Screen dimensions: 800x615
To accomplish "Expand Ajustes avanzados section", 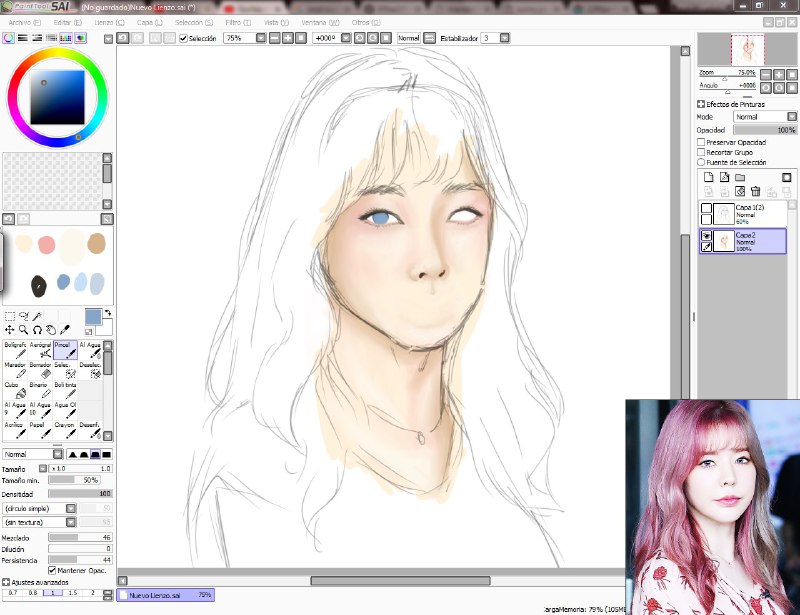I will [x=6, y=581].
